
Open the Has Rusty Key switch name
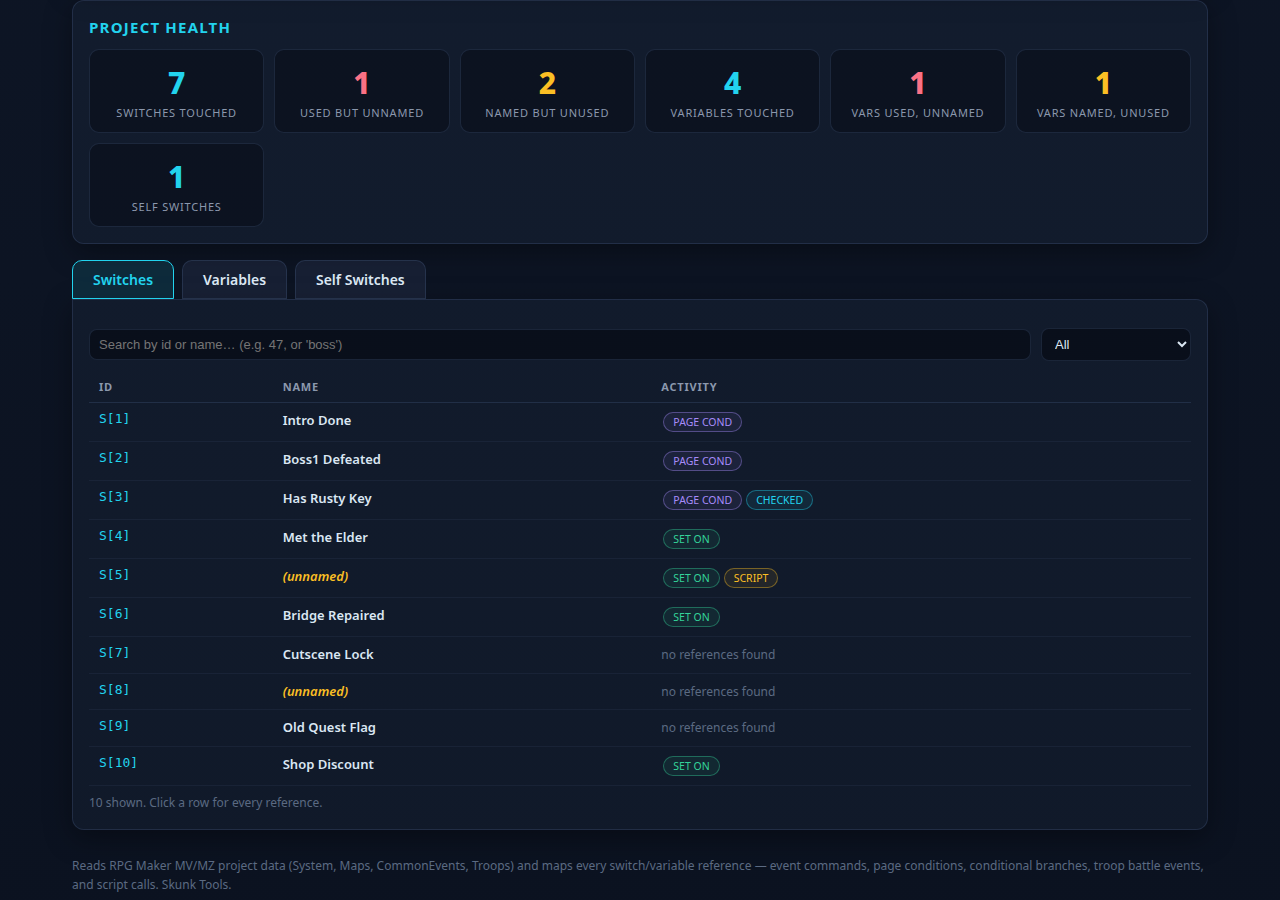[327, 499]
